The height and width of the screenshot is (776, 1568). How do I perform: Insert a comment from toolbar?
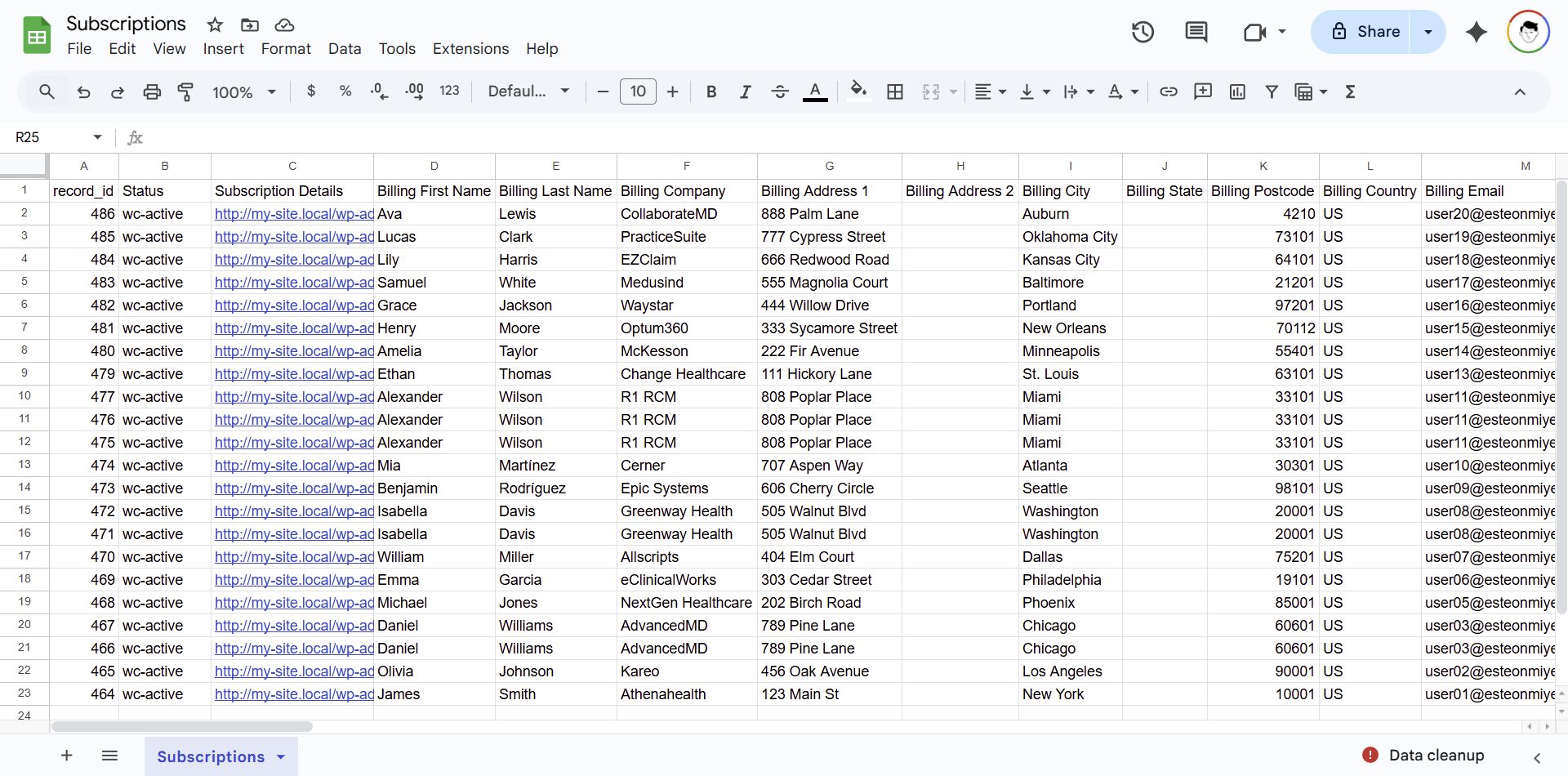coord(1203,91)
